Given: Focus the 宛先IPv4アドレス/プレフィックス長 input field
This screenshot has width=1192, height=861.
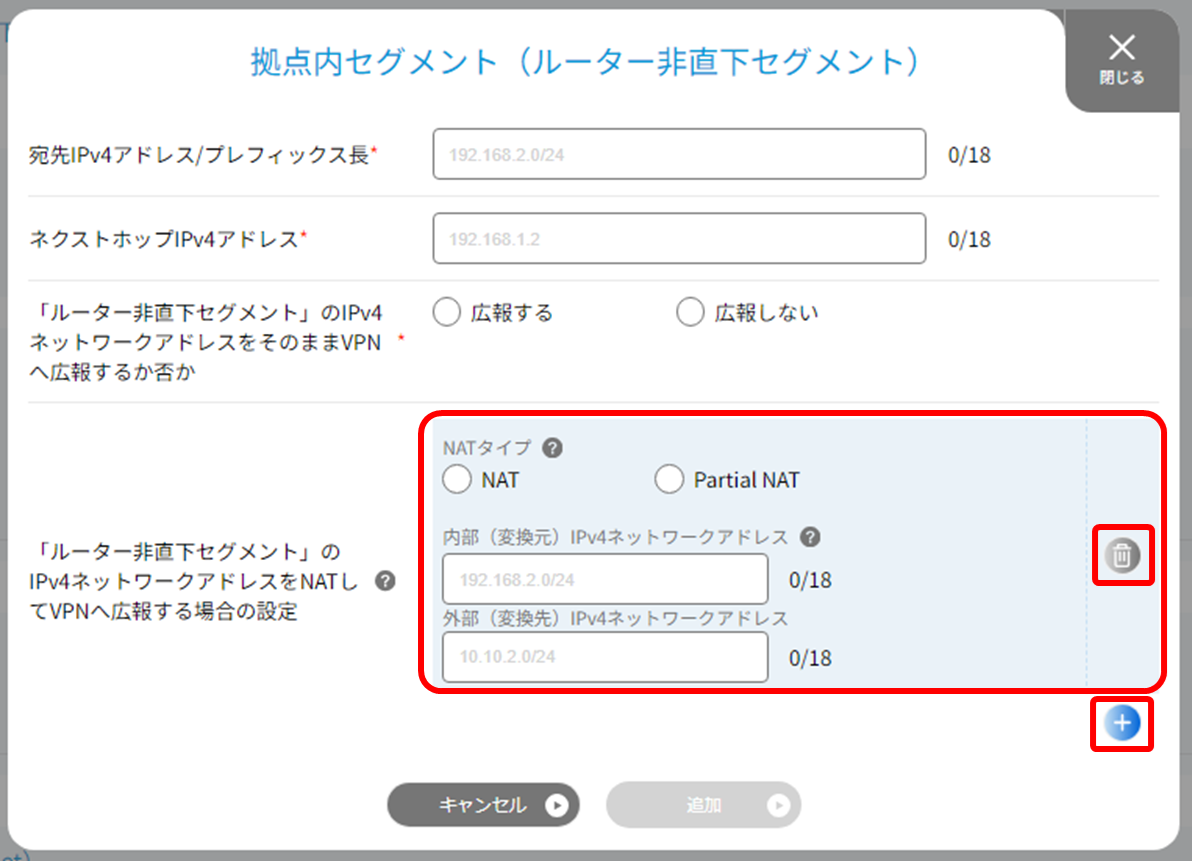Looking at the screenshot, I should click(x=679, y=154).
